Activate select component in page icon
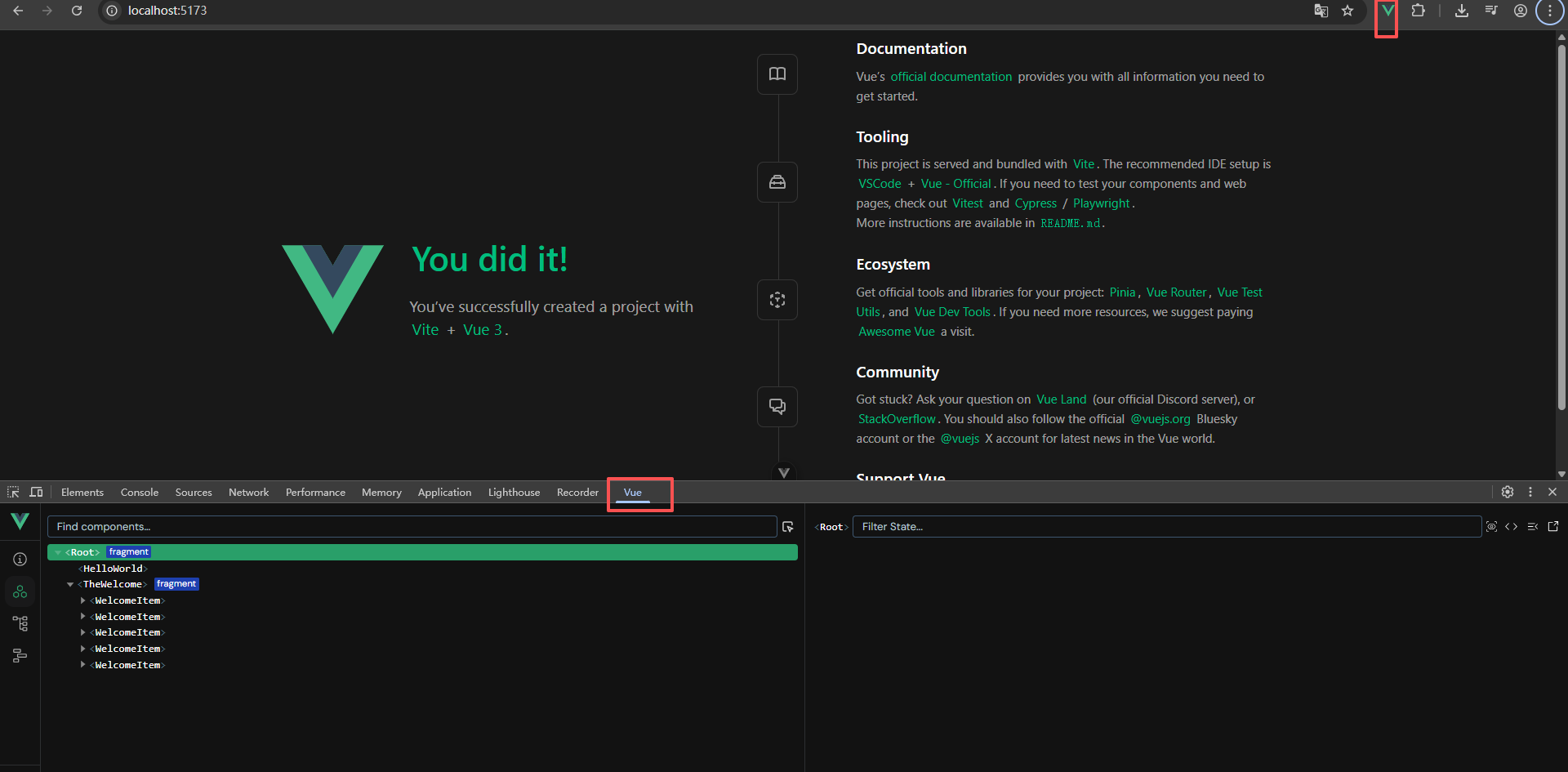 [788, 527]
